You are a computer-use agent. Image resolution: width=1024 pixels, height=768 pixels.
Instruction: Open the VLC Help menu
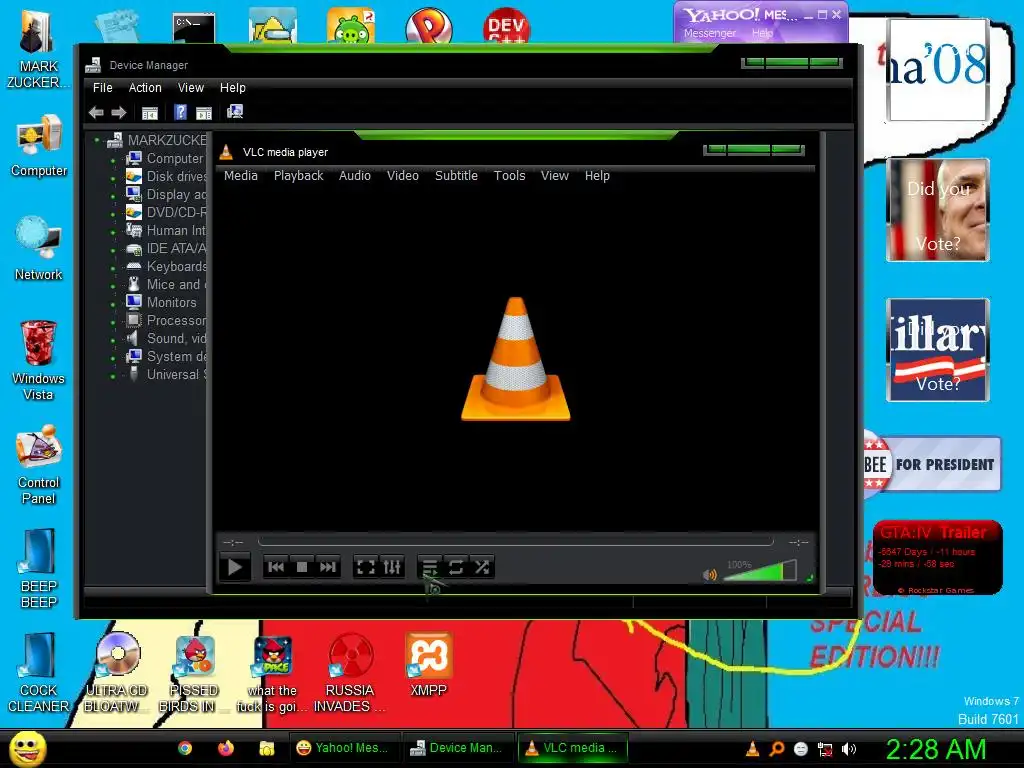[597, 176]
